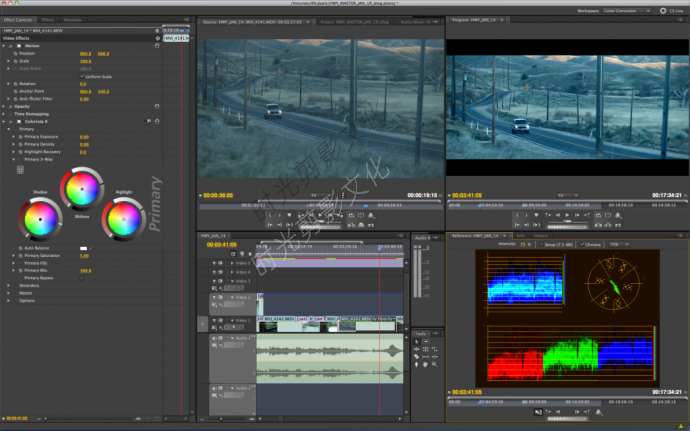Expand Primary Saturation parameter

pos(14,255)
